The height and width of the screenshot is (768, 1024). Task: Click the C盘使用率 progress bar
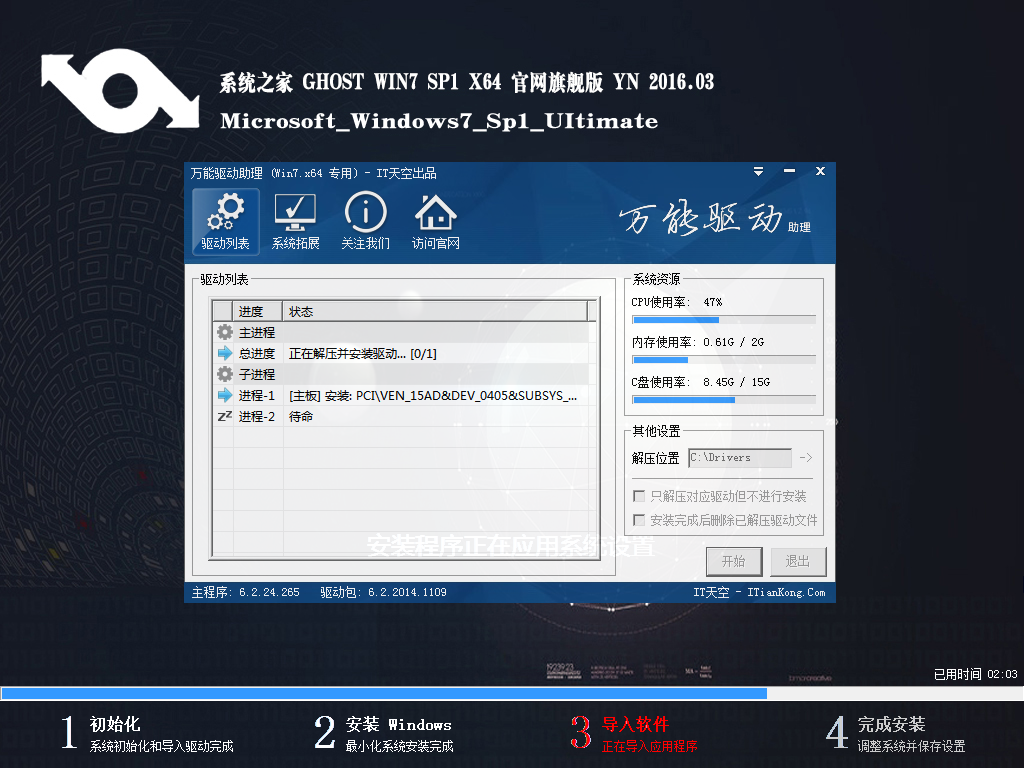[x=724, y=400]
